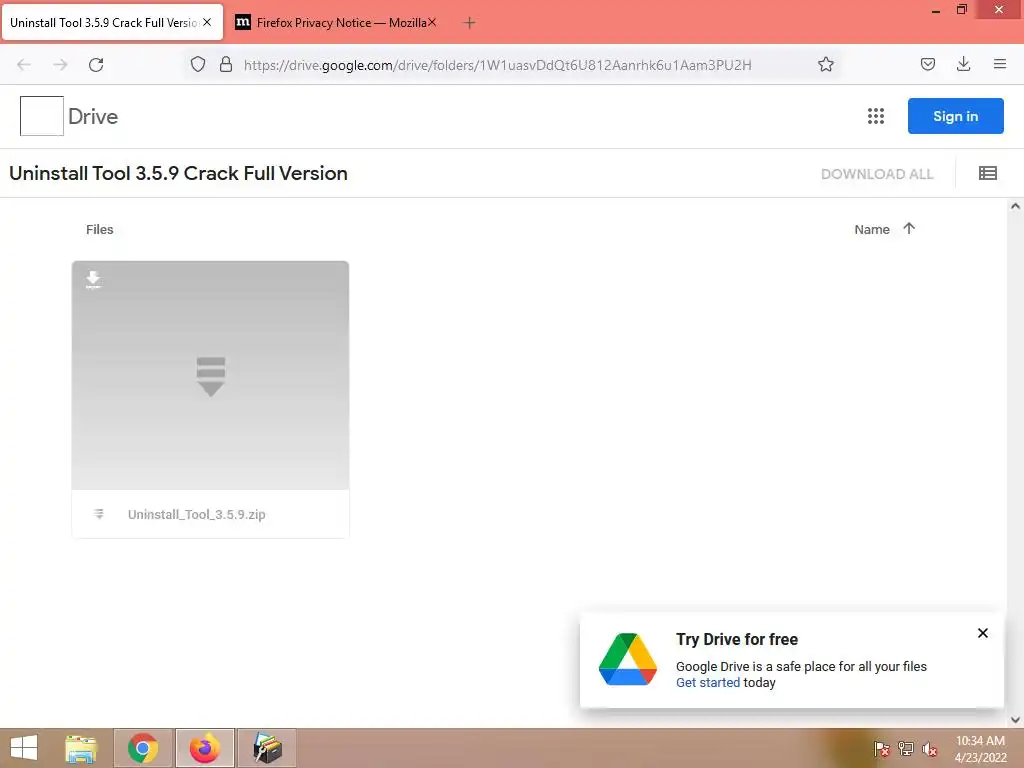Image resolution: width=1024 pixels, height=768 pixels.
Task: Click the Files section heading
Action: [100, 229]
